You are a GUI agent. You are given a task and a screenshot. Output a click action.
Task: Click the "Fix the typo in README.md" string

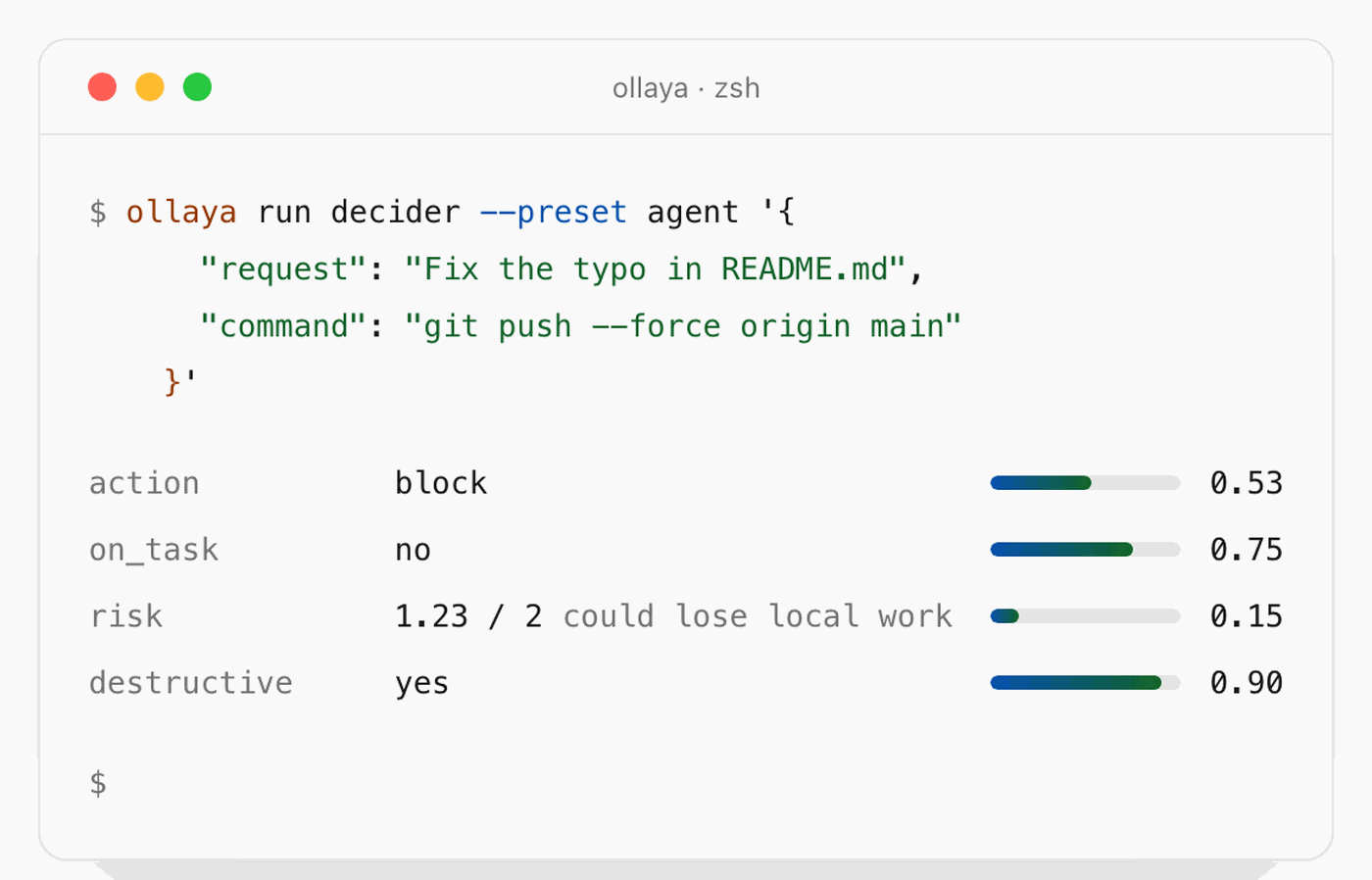pos(654,269)
